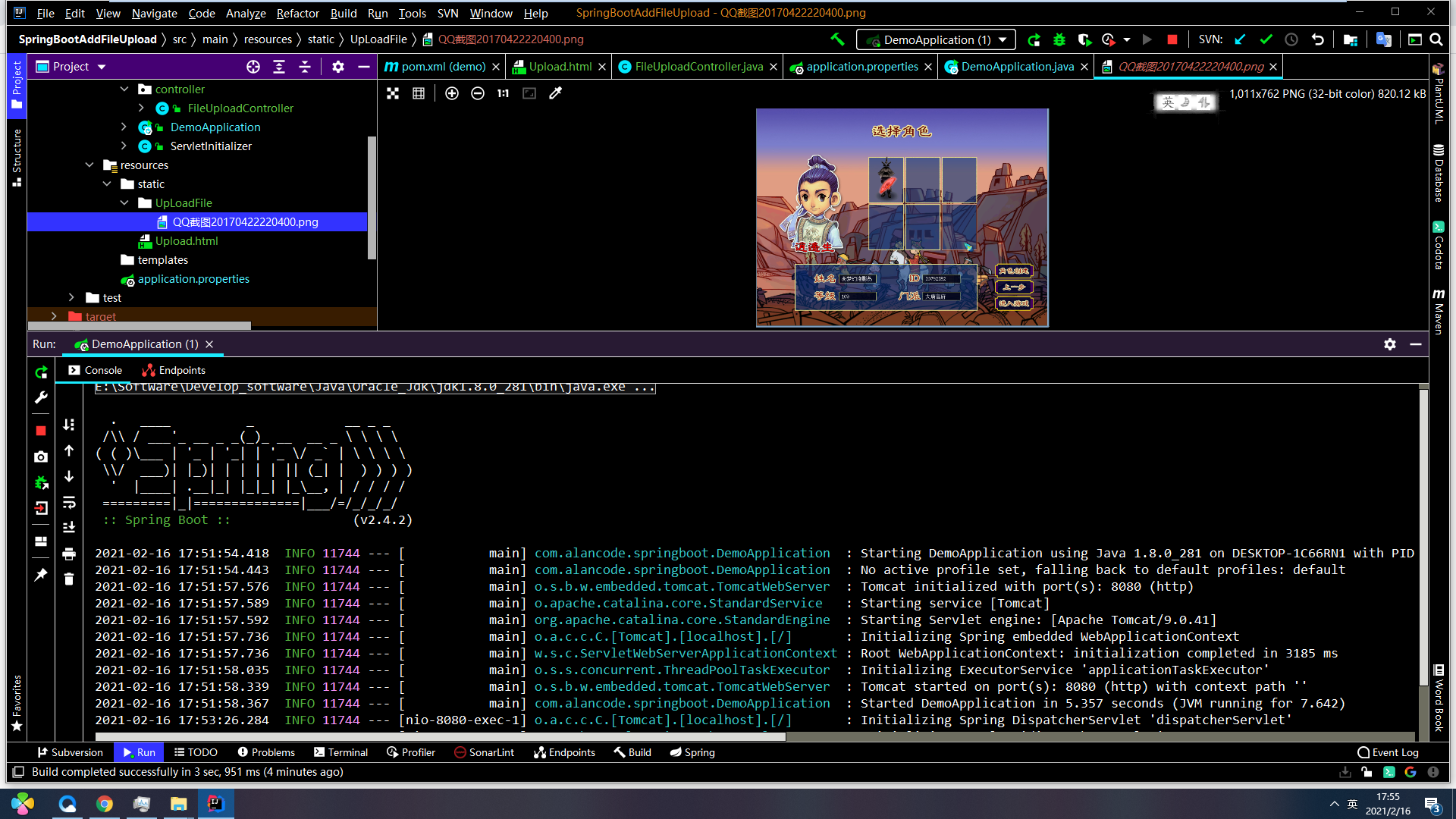Open the Endpoints tab in Run panel
This screenshot has height=819, width=1456.
point(174,370)
